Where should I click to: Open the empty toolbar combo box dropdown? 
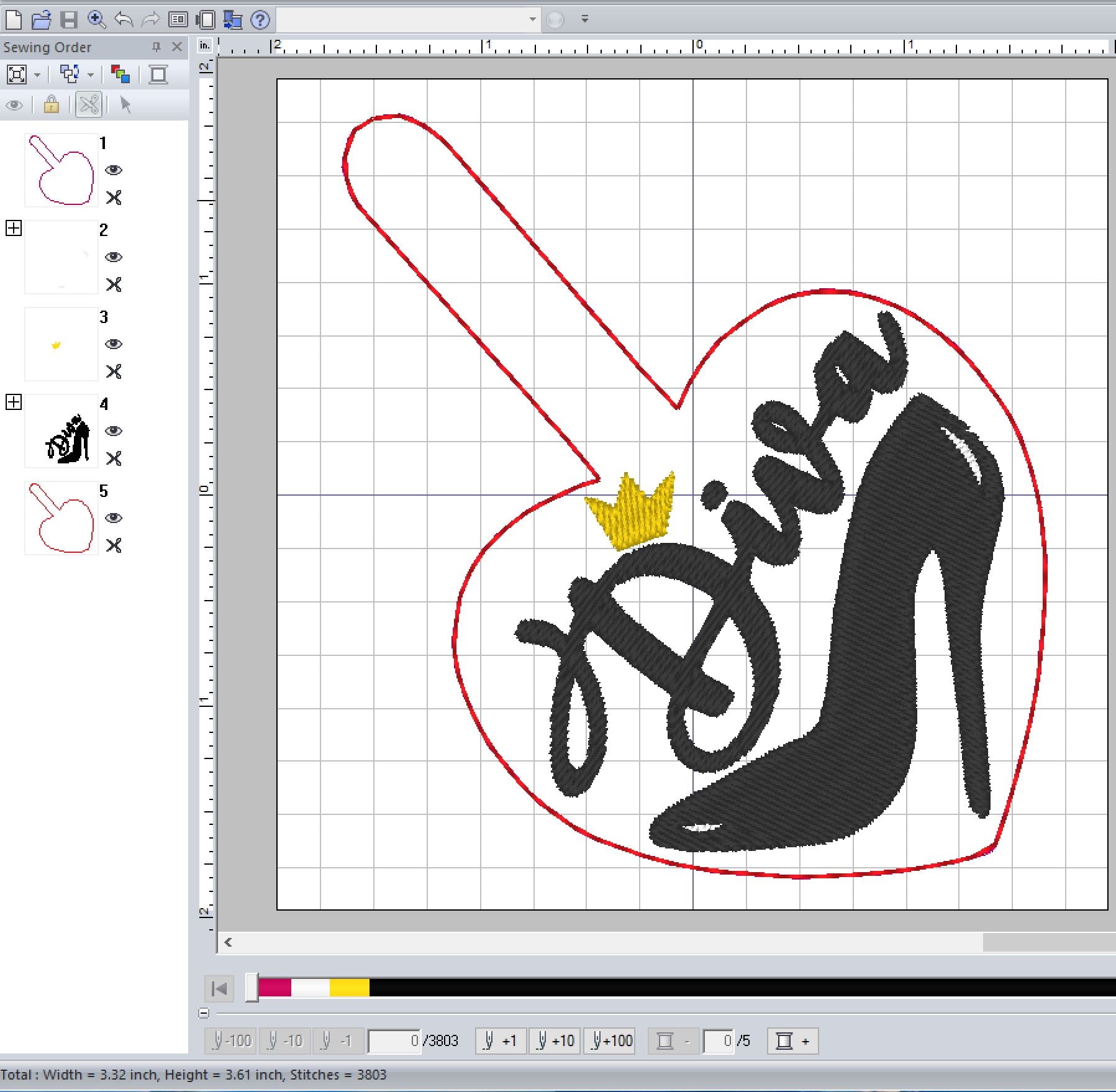click(x=532, y=20)
